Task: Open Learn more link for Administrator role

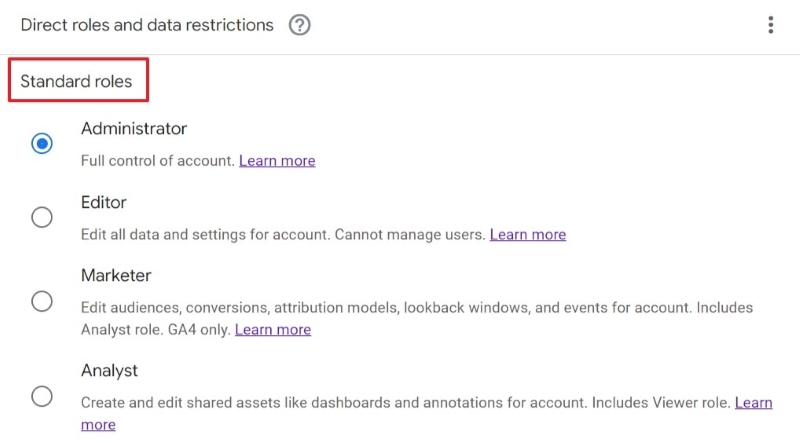Action: coord(277,161)
